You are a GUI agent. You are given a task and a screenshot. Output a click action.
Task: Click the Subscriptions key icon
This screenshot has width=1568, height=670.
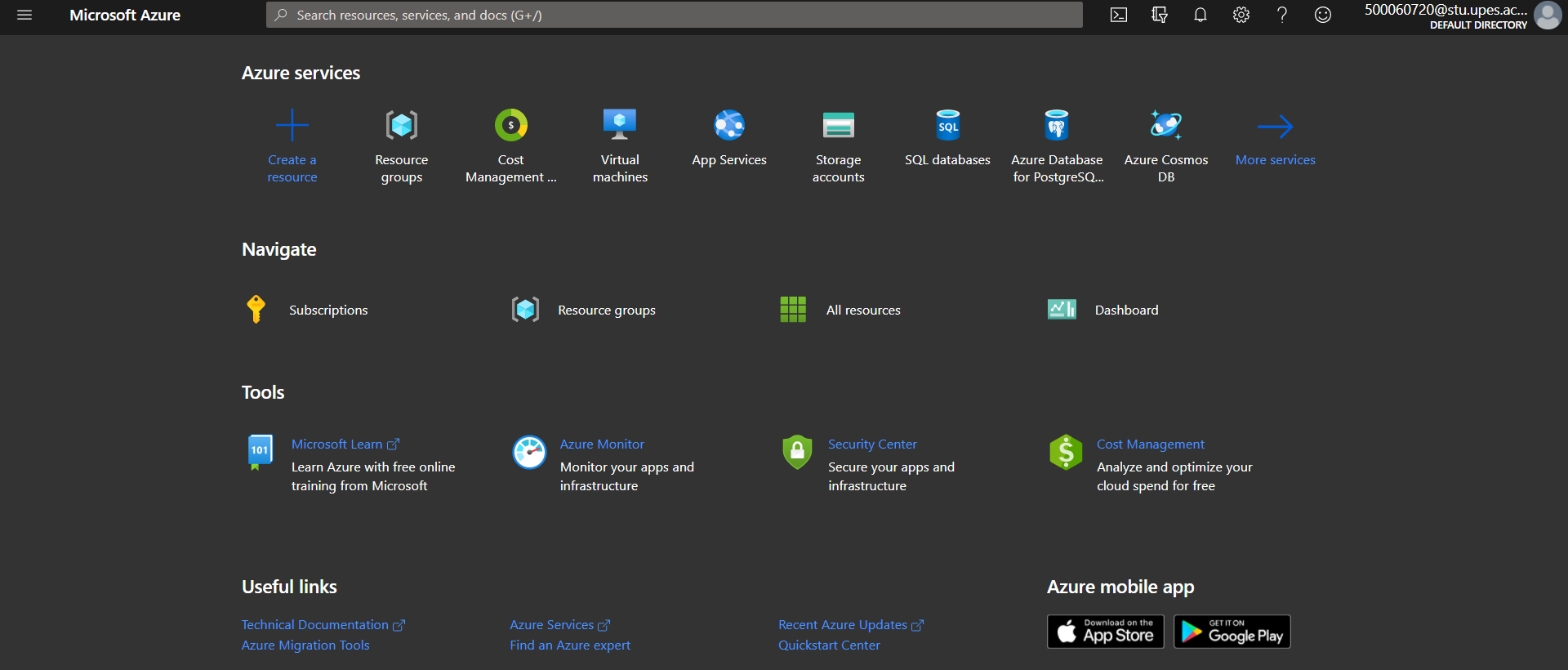[256, 310]
